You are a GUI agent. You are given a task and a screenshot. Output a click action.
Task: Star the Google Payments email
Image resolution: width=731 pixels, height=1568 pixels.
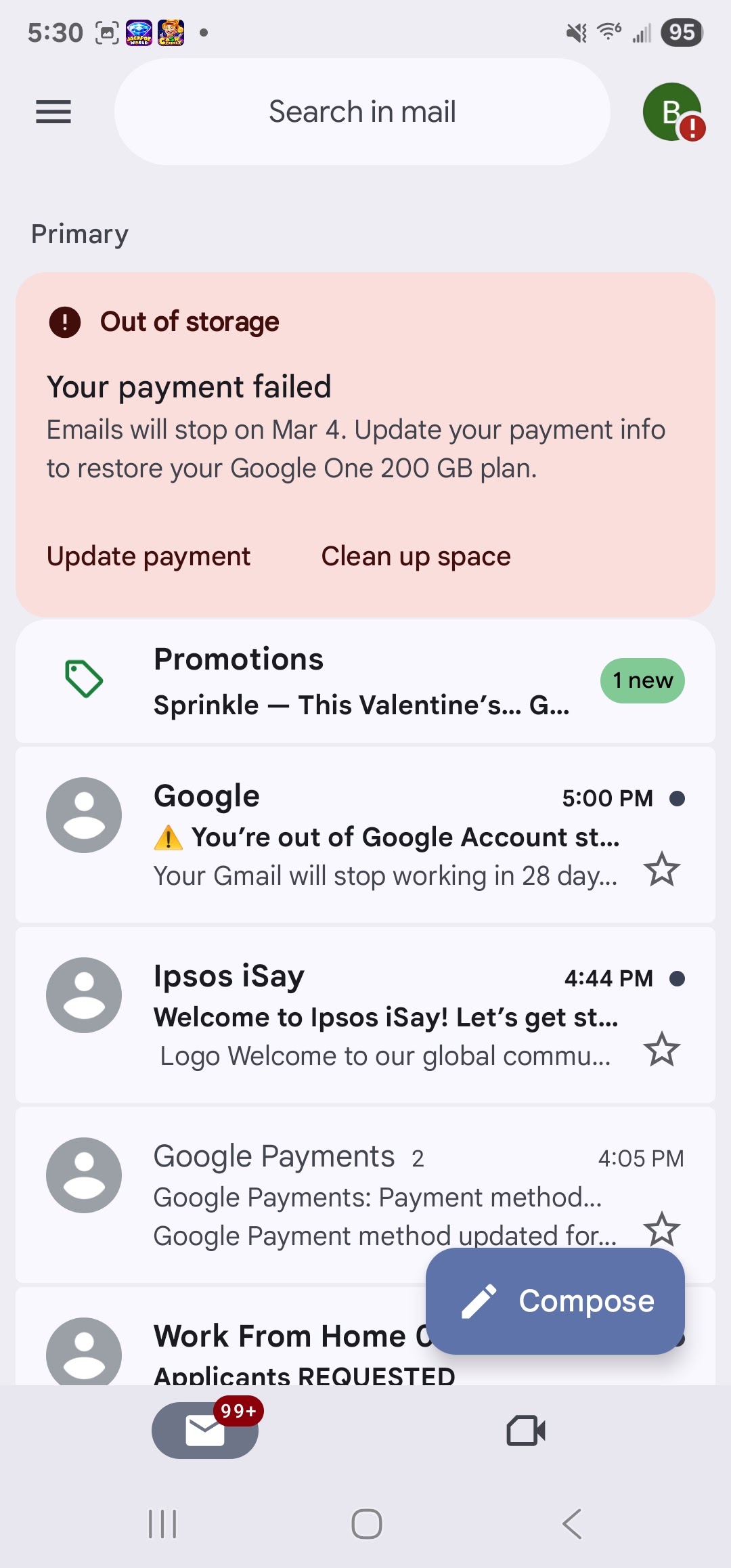tap(661, 1229)
